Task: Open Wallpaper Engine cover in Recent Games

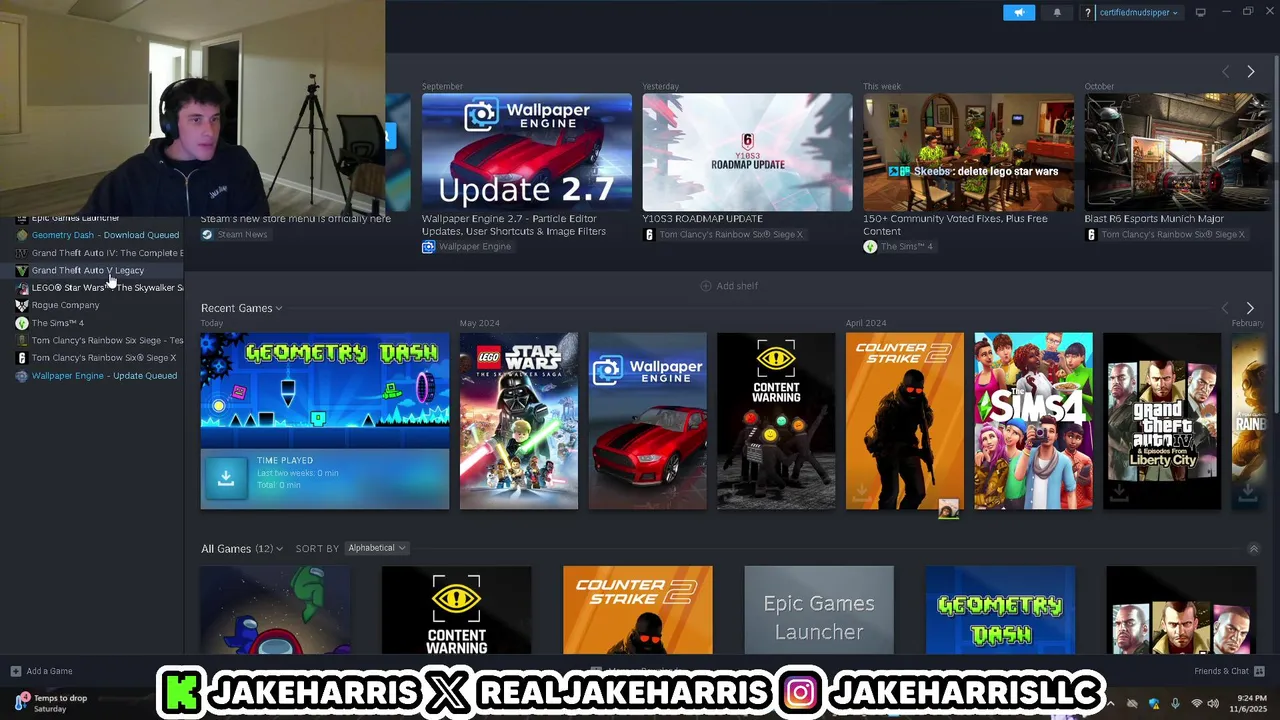Action: 647,421
